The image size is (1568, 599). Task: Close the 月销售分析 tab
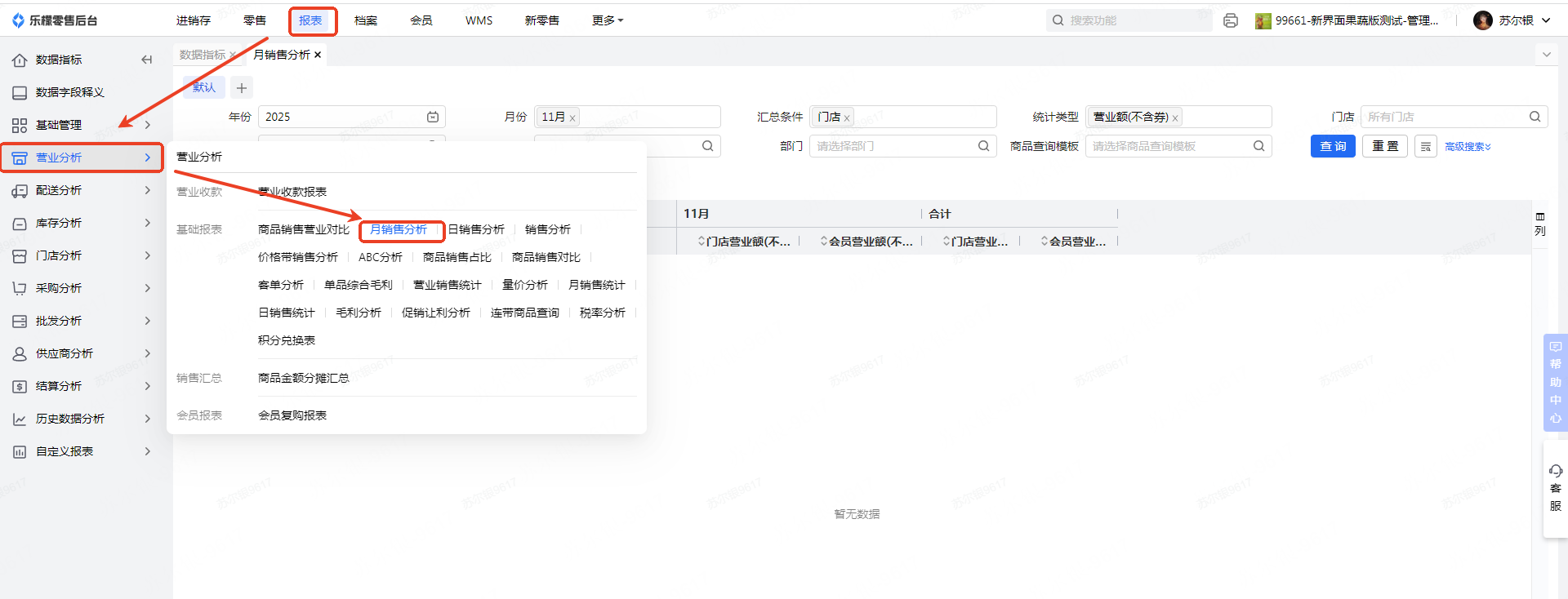tap(318, 55)
